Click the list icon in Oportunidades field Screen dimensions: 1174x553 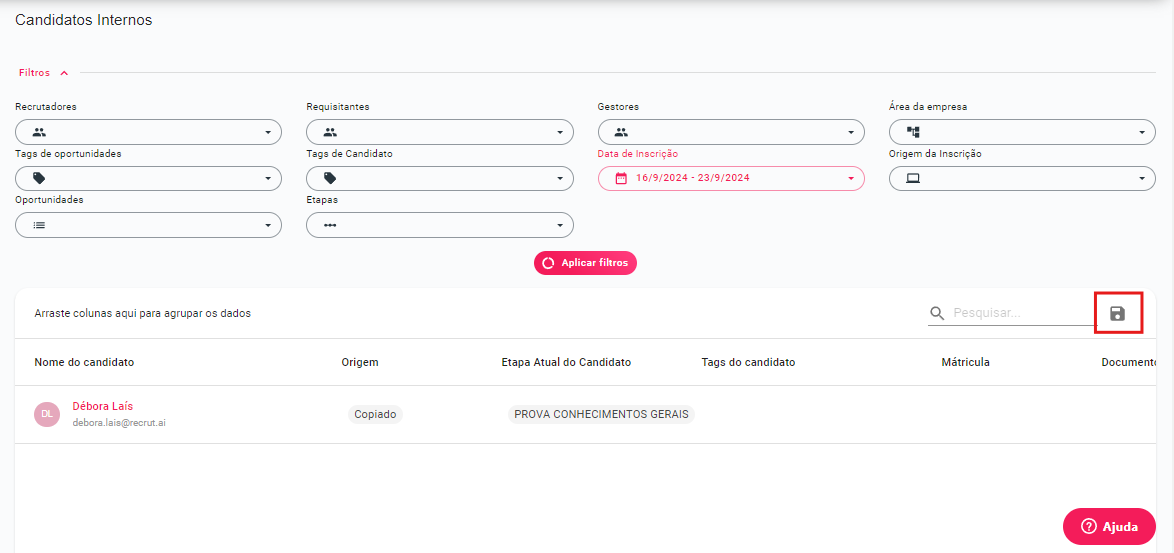[39, 225]
